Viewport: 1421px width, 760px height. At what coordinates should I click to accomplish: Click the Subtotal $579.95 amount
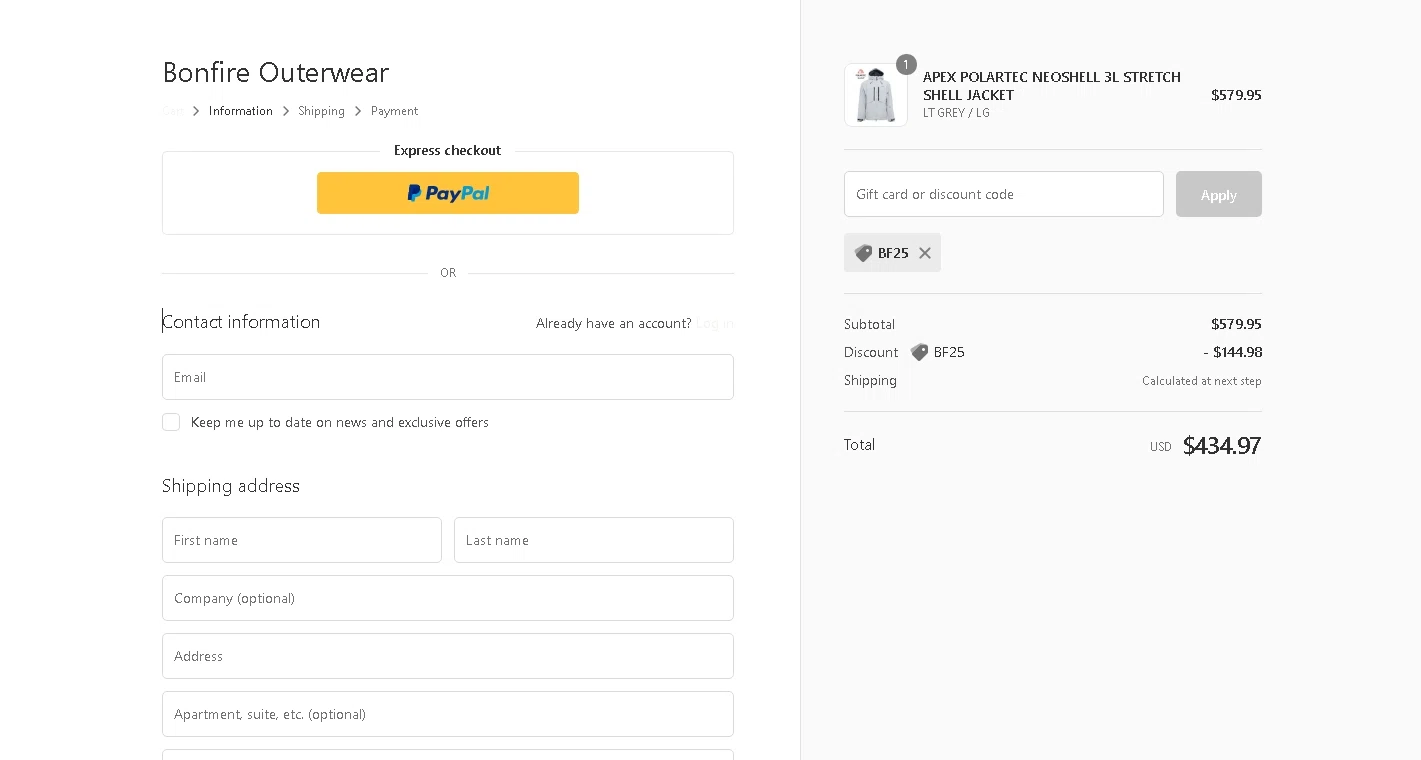pos(1236,324)
